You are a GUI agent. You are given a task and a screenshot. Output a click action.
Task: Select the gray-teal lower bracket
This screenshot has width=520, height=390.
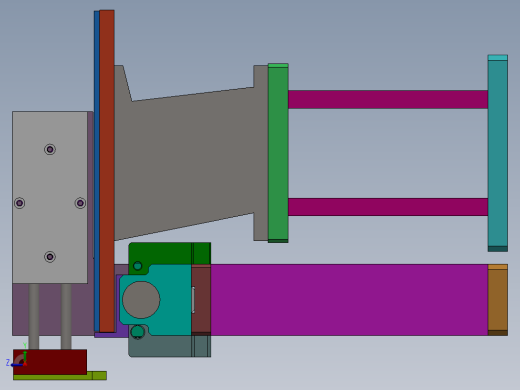click(169, 346)
